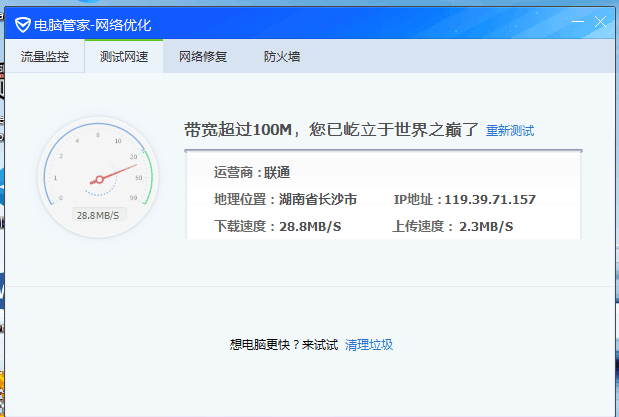Click the 电脑管家-网络优化 title text
Viewport: 619px width, 417px height.
93,25
